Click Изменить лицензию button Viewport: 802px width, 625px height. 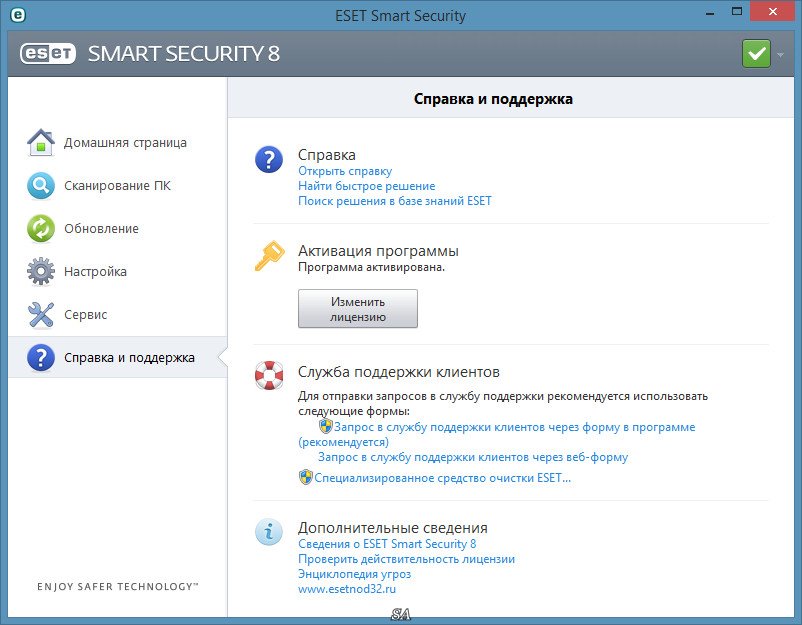(358, 308)
